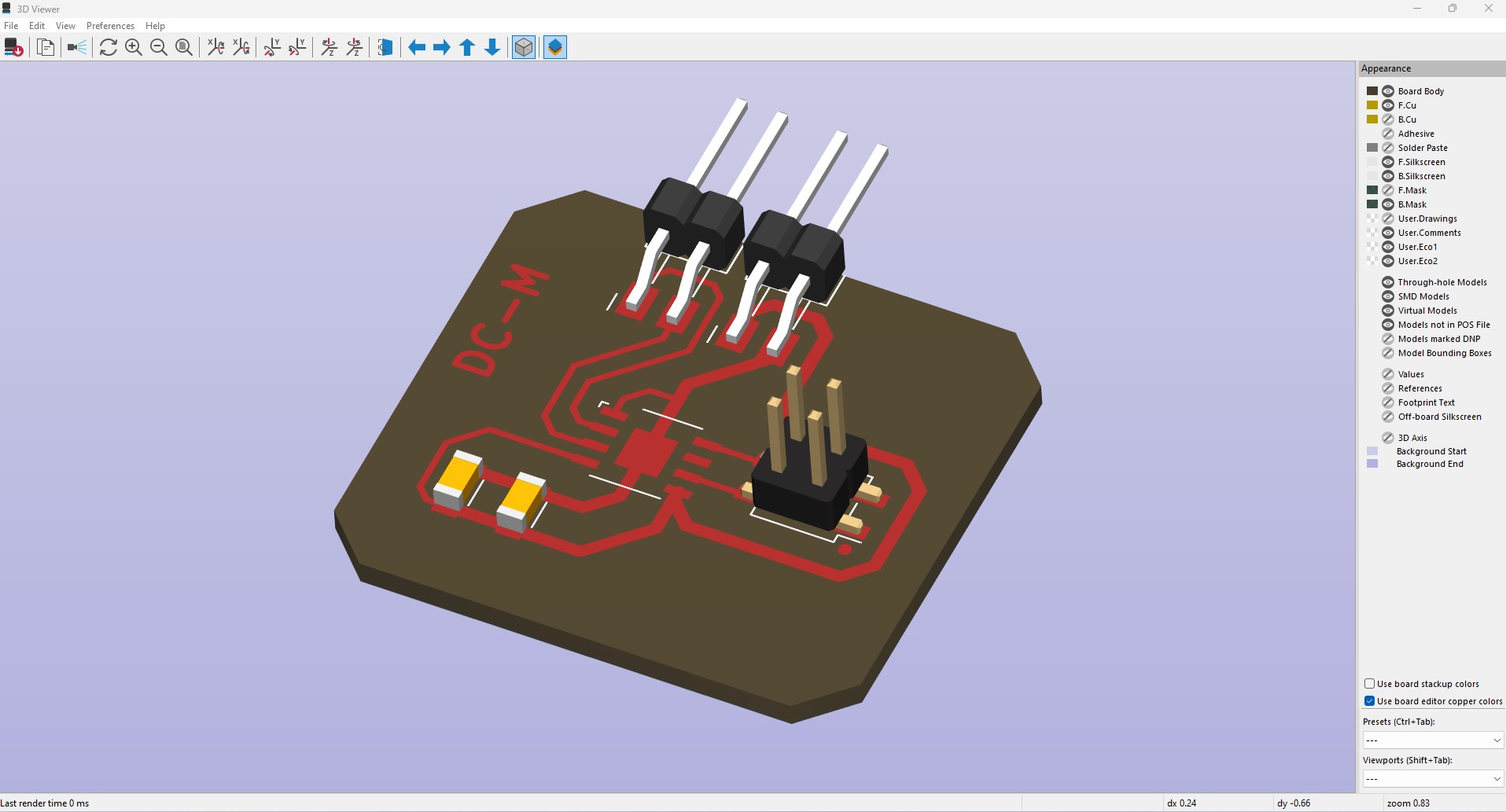Viewport: 1506px width, 812px height.
Task: Hide the F.Mask layer
Action: 1388,190
